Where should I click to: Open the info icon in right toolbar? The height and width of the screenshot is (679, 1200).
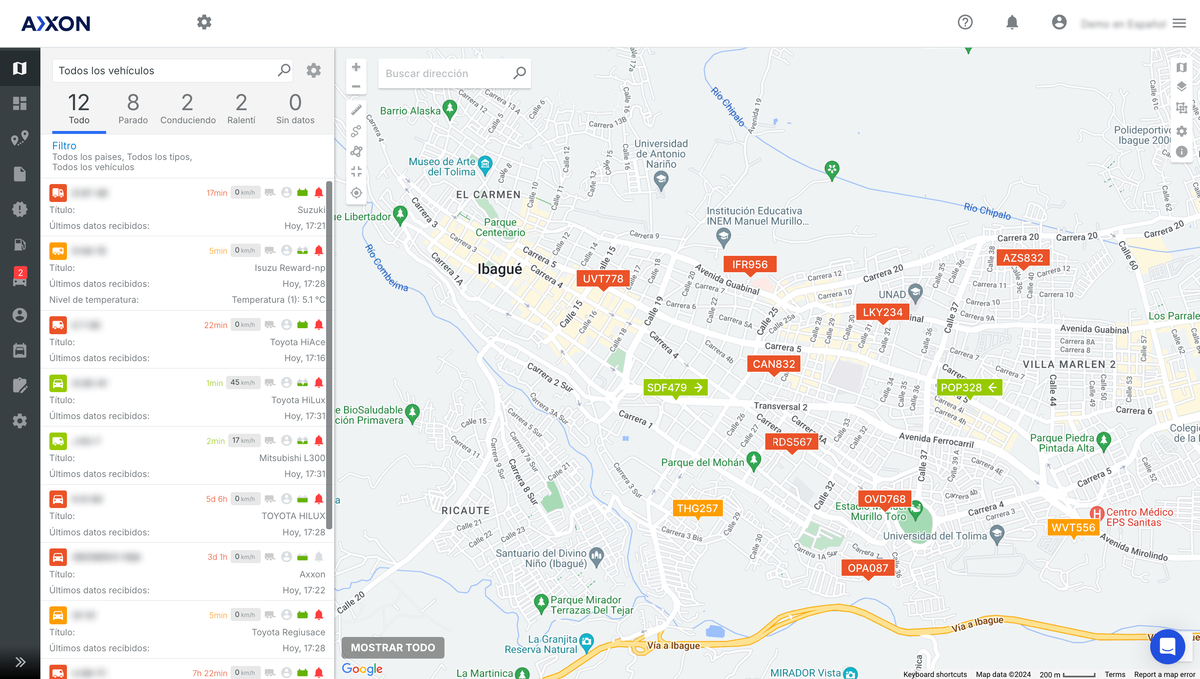point(1181,152)
